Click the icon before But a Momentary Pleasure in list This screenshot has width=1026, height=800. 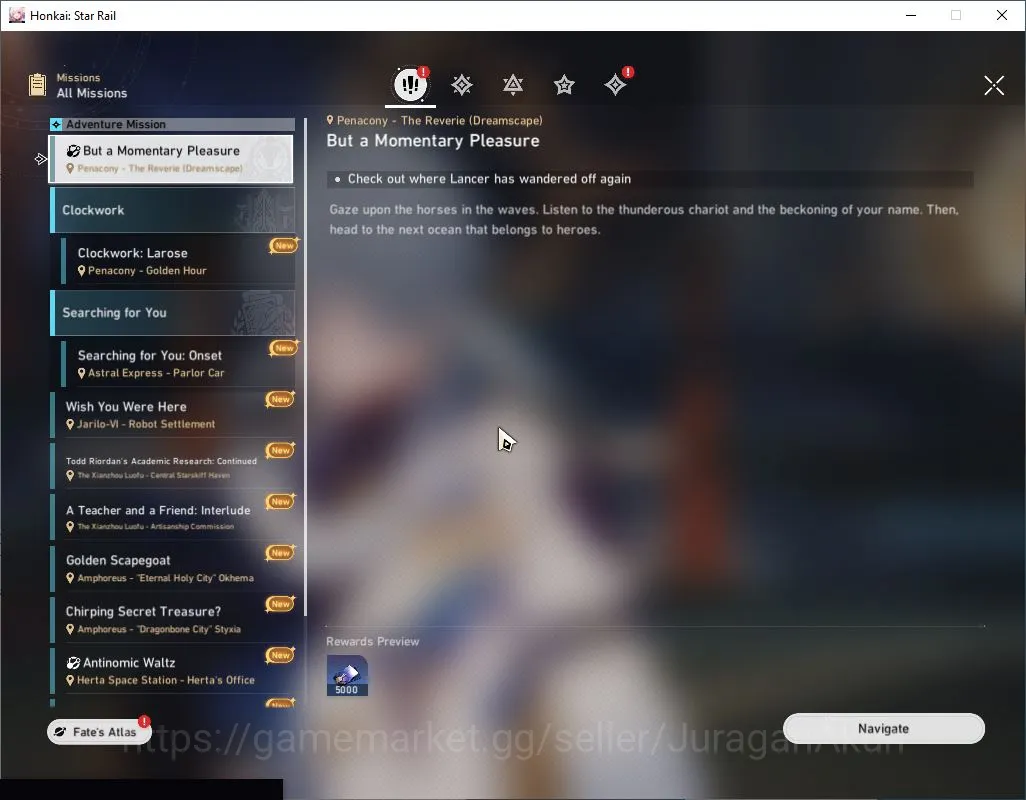click(x=73, y=151)
